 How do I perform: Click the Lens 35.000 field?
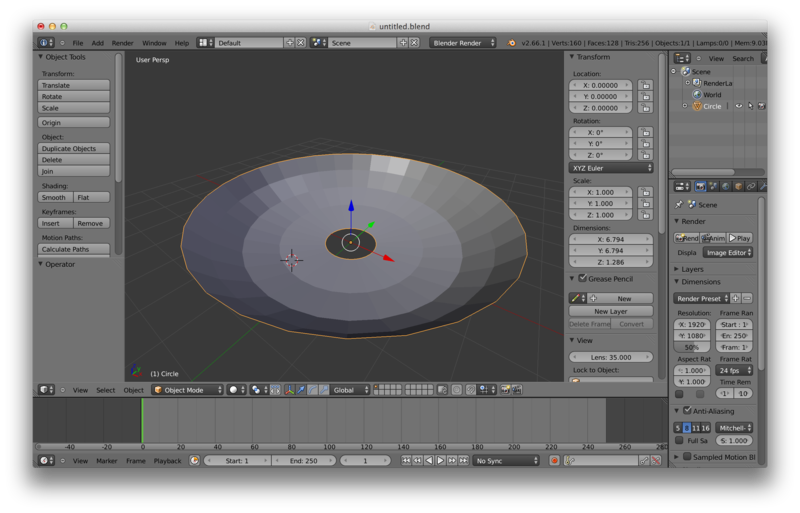611,357
